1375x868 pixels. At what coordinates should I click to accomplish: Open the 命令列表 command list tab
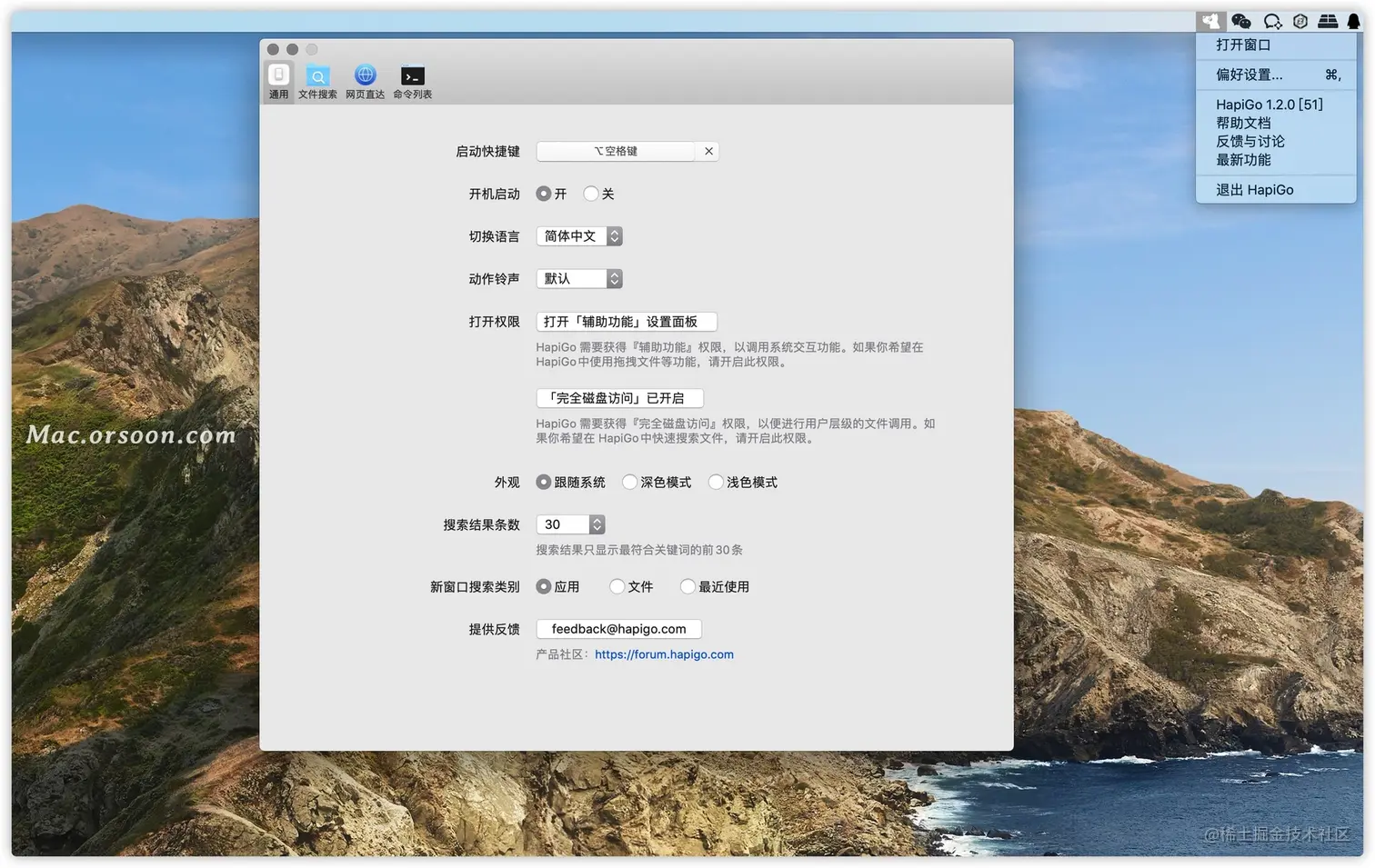coord(413,82)
